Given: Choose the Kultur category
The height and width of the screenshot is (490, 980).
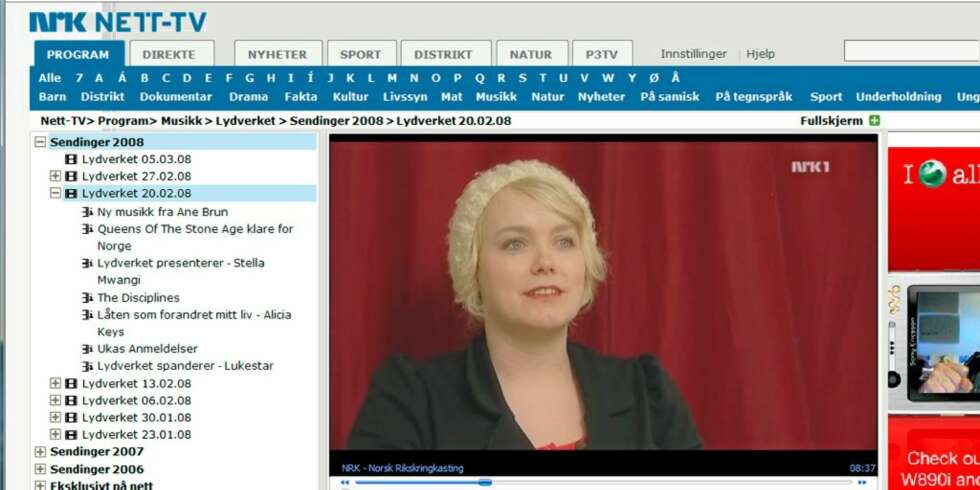Looking at the screenshot, I should pyautogui.click(x=351, y=97).
